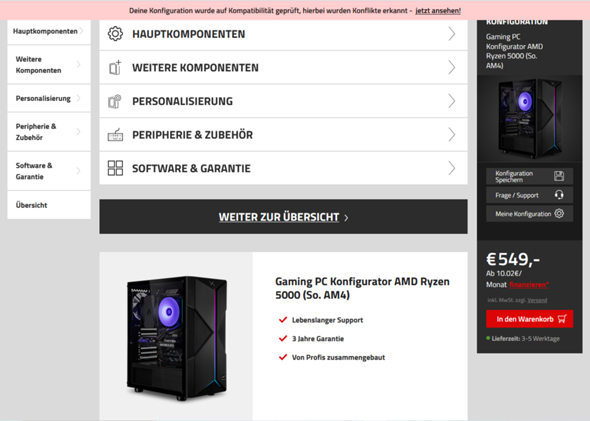
Task: Click the WEITER ZUR ÜBERSICHT button
Action: click(x=283, y=217)
